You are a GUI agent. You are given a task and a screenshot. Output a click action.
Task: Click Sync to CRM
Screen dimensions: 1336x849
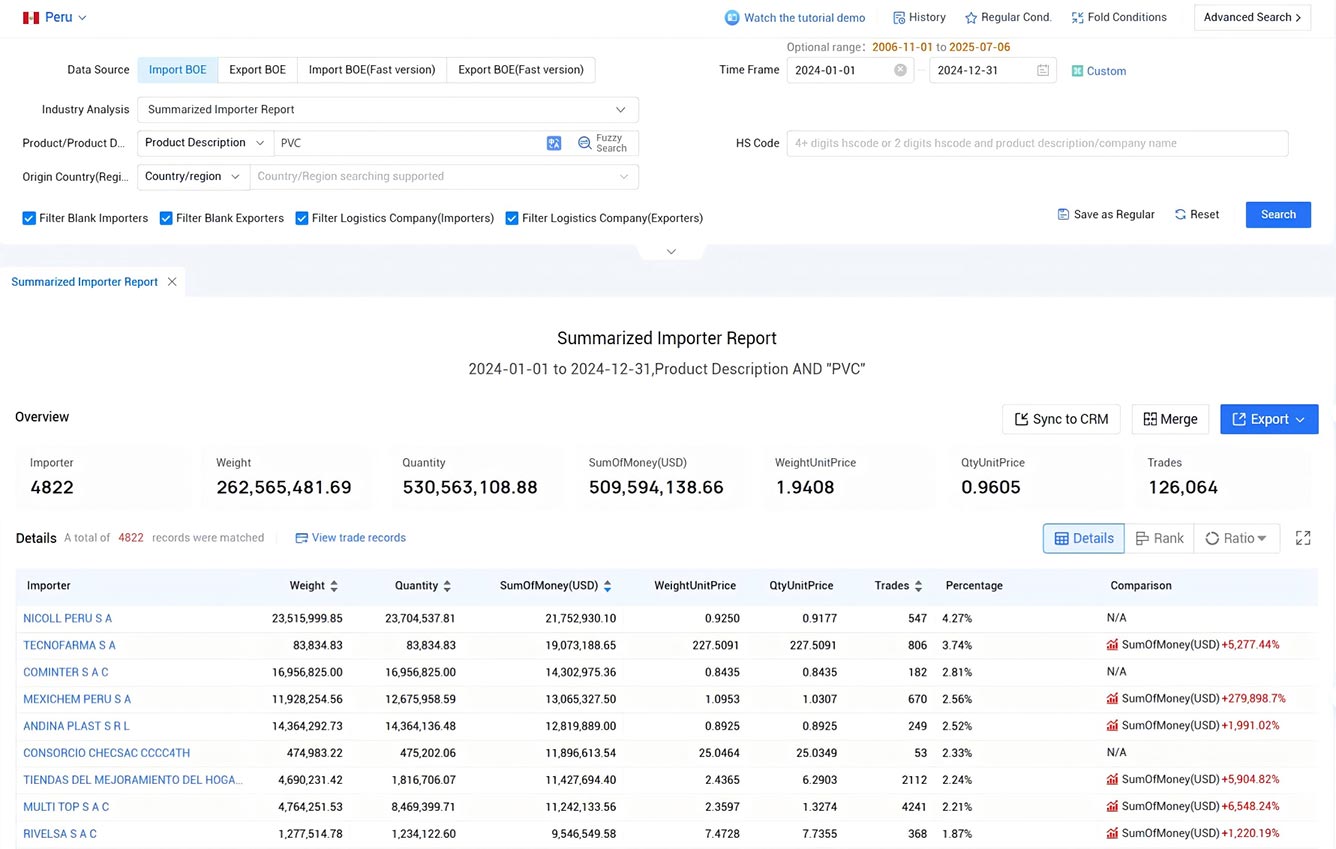1061,419
